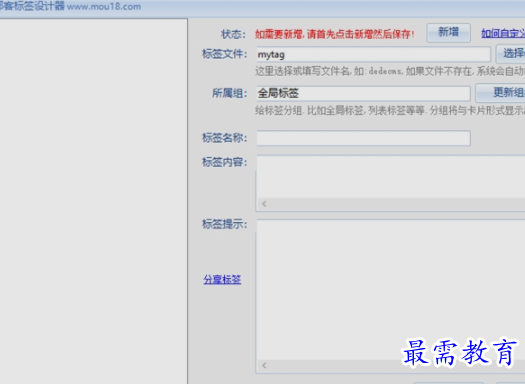Open the 分享标签 link
525x384 pixels.
coord(222,280)
